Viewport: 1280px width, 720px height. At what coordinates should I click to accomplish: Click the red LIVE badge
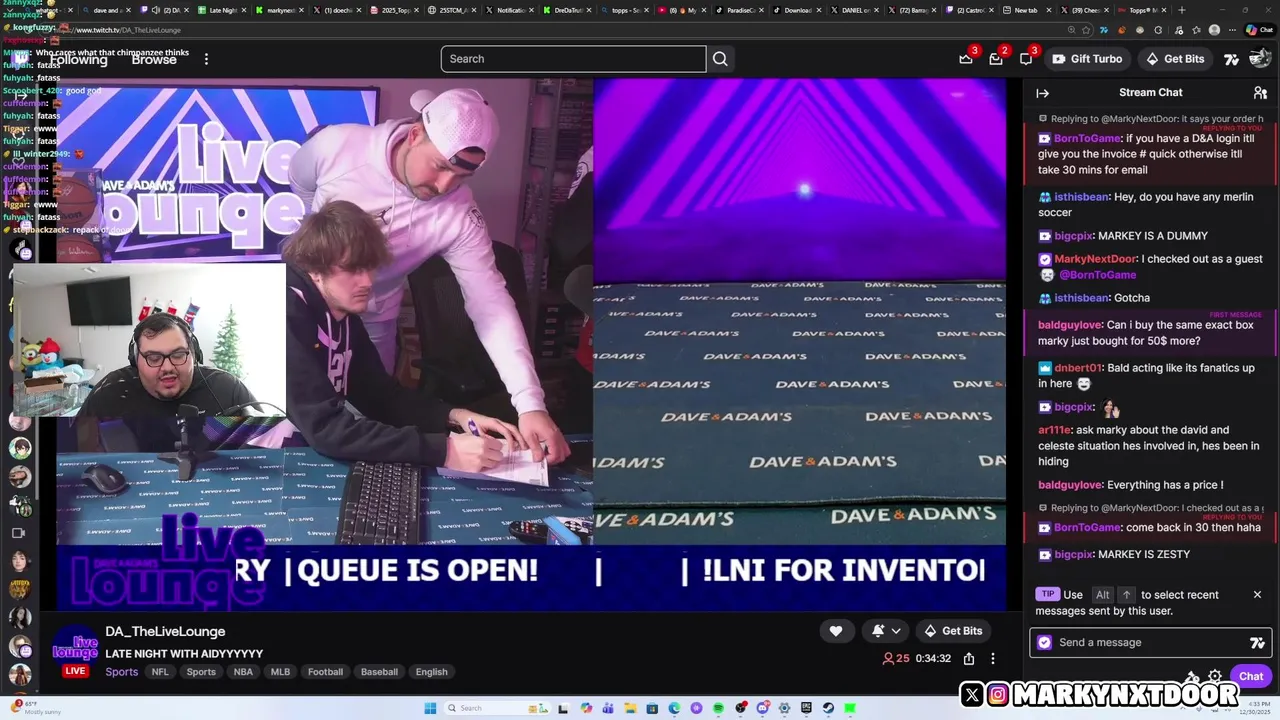[x=76, y=671]
